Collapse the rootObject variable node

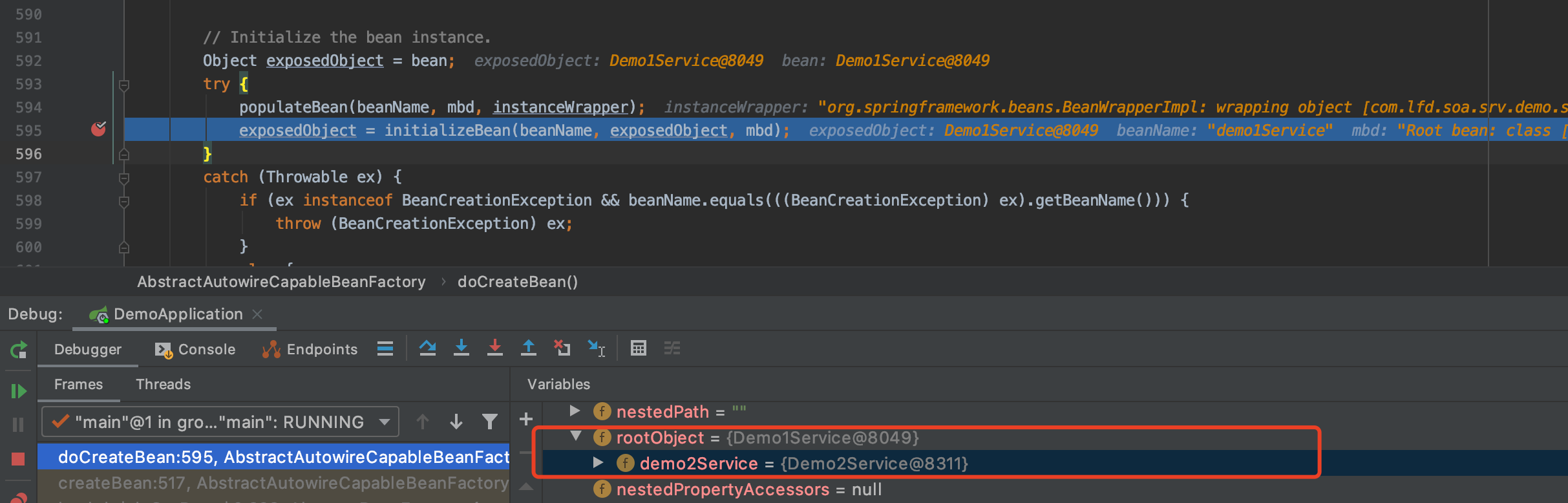pos(575,437)
